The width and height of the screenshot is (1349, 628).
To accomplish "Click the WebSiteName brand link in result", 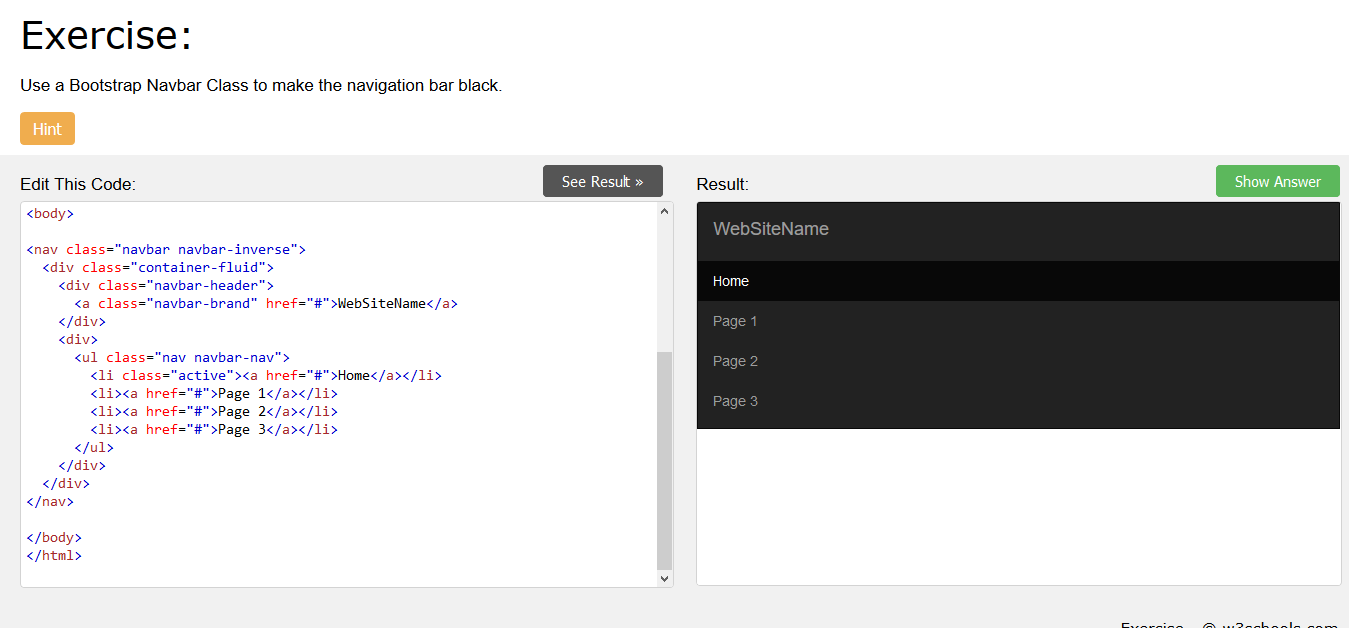I will 771,229.
